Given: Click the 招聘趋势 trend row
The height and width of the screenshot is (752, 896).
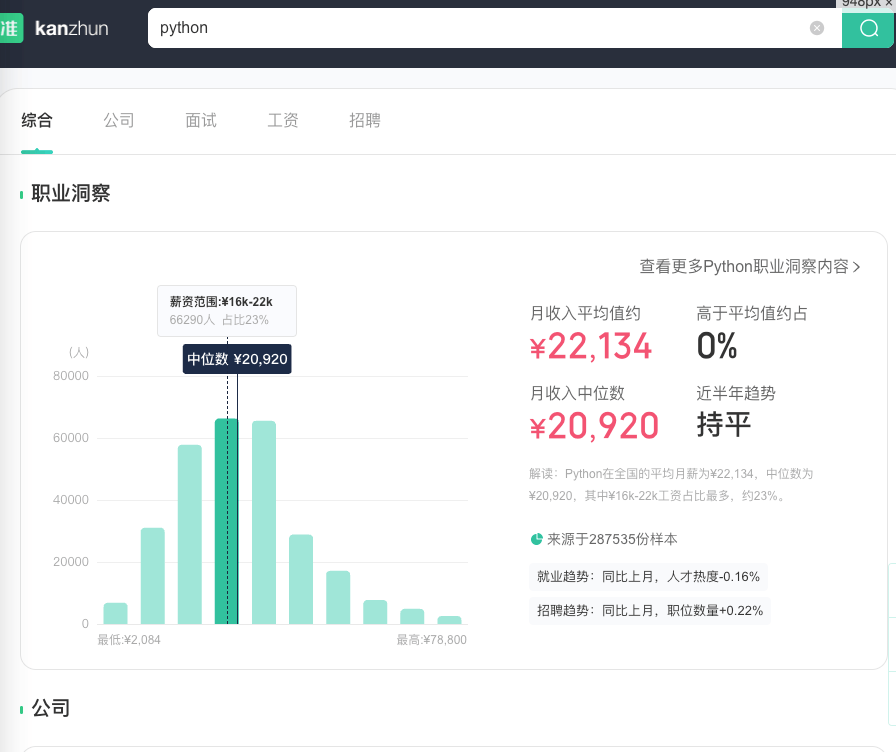Looking at the screenshot, I should [x=650, y=610].
